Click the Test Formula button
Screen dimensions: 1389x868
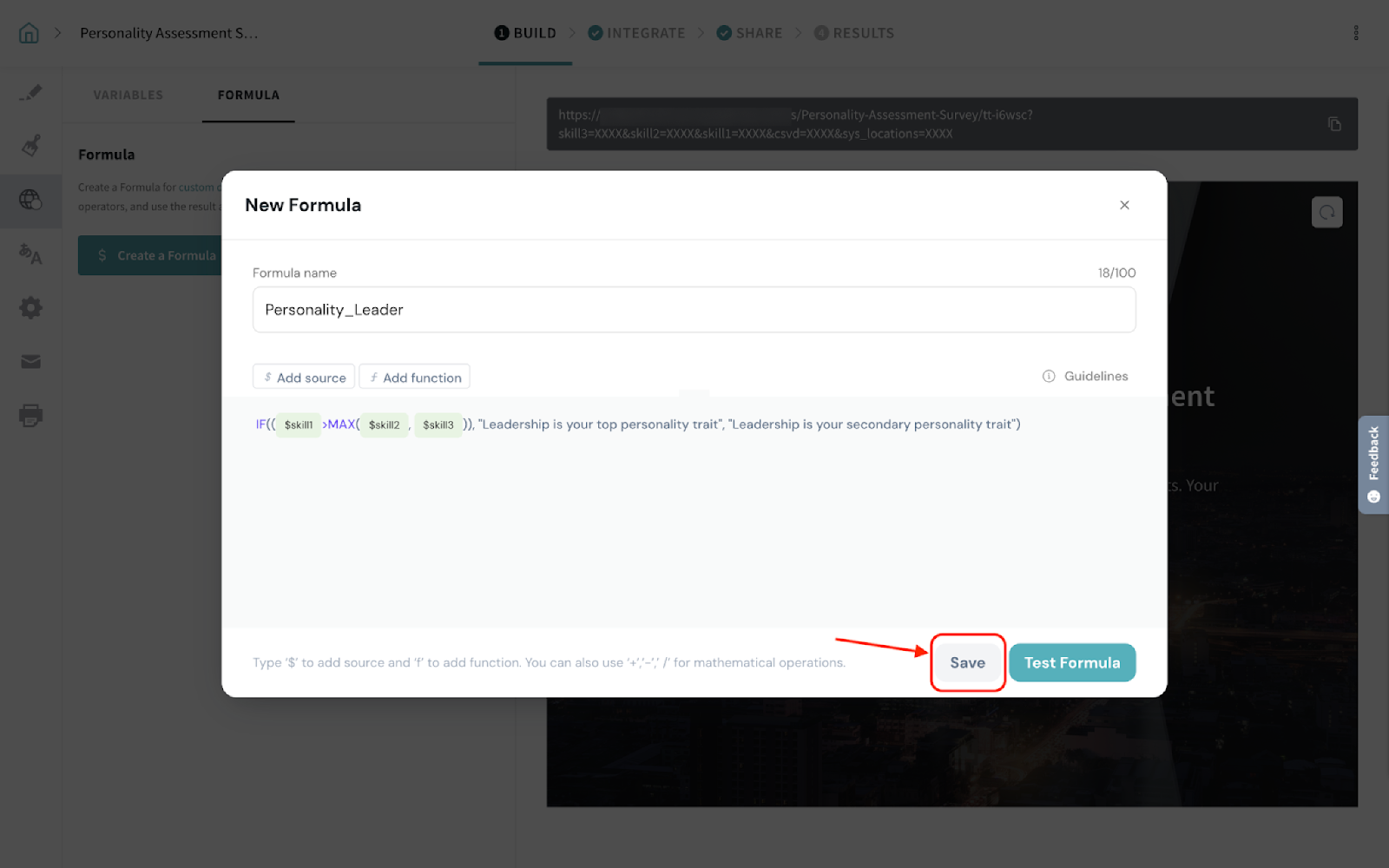pos(1071,663)
